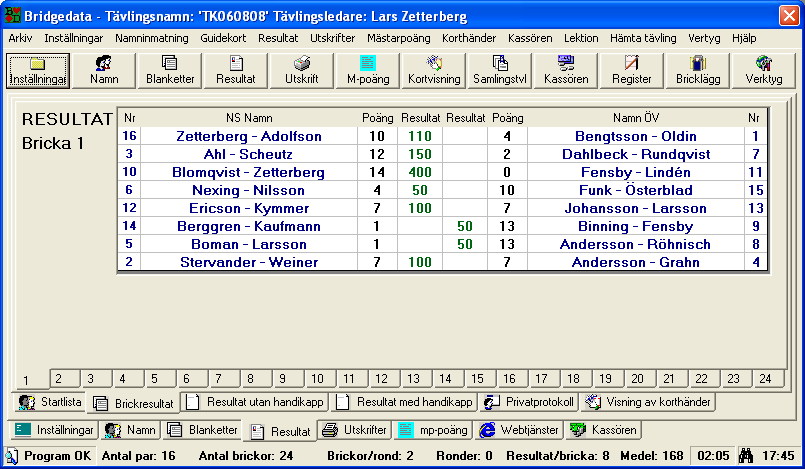This screenshot has width=805, height=469.
Task: Click the binoculars icon in status bar
Action: 745,456
